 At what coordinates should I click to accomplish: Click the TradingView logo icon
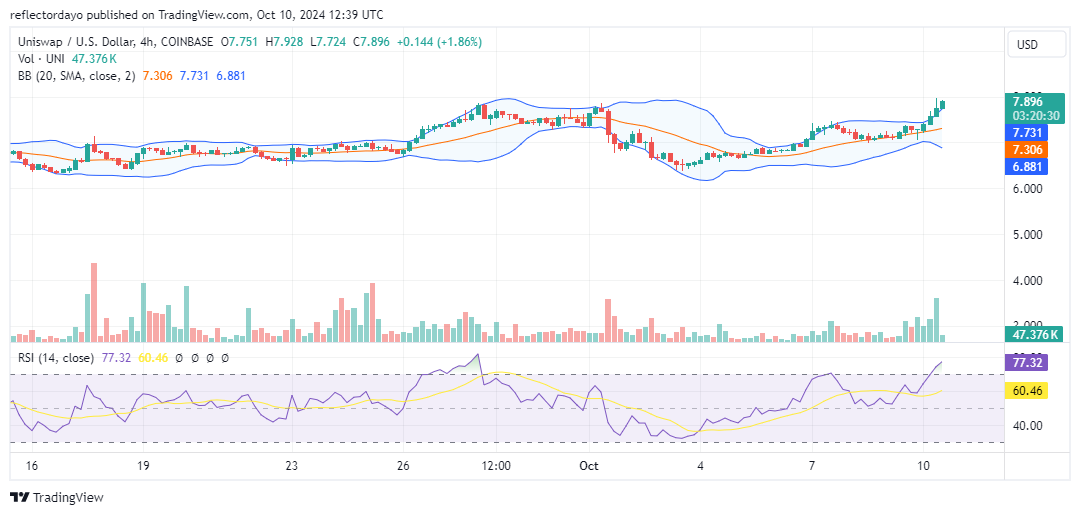pos(19,497)
